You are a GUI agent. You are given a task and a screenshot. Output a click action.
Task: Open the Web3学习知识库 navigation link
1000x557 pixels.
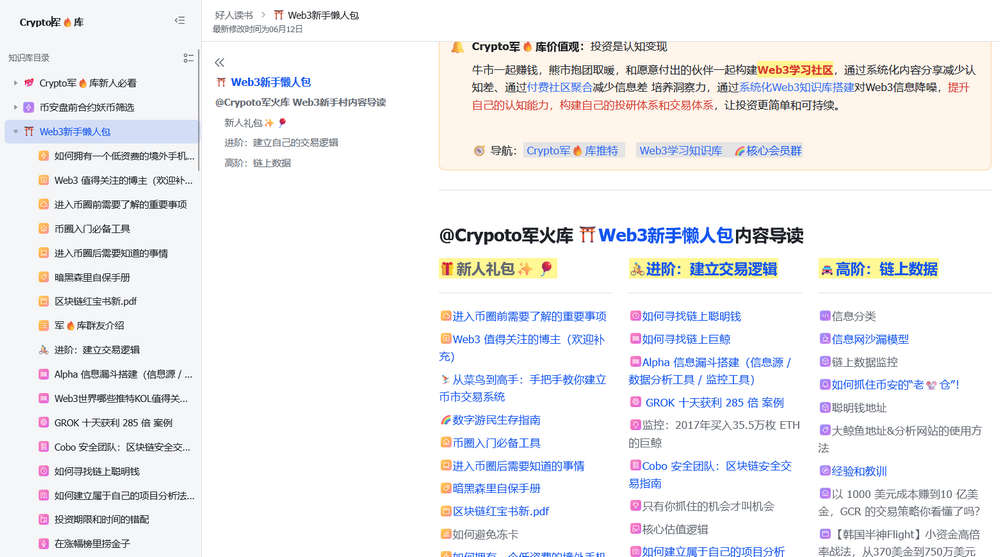click(680, 151)
